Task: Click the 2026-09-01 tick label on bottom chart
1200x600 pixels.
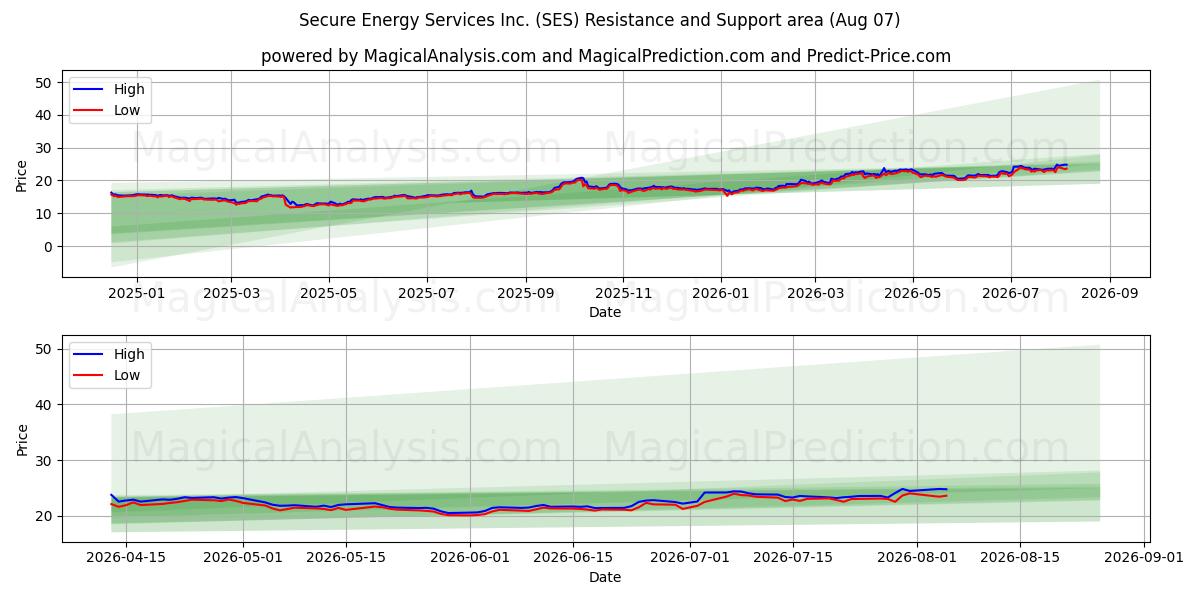Action: (1142, 558)
